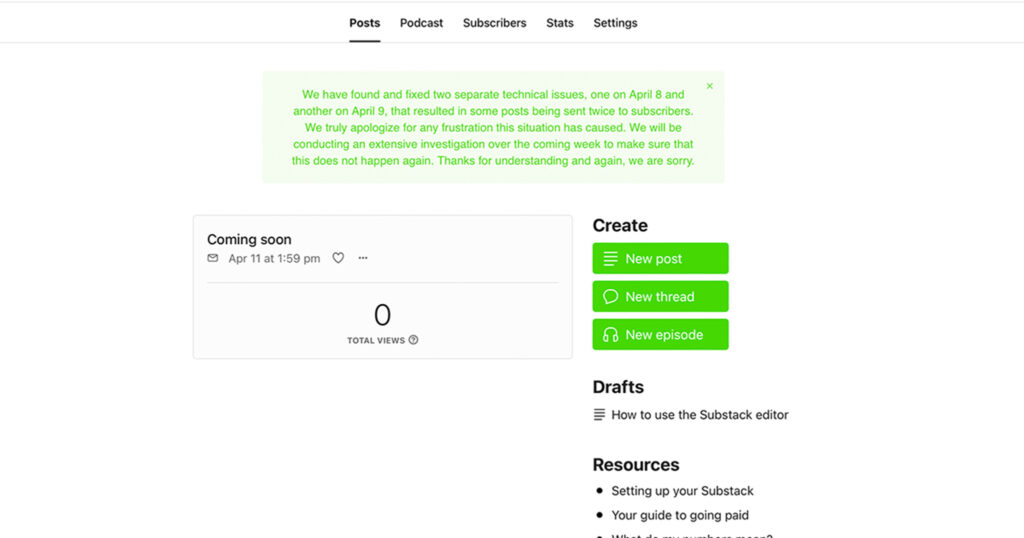View the Stats tab
The image size is (1024, 538).
point(560,23)
